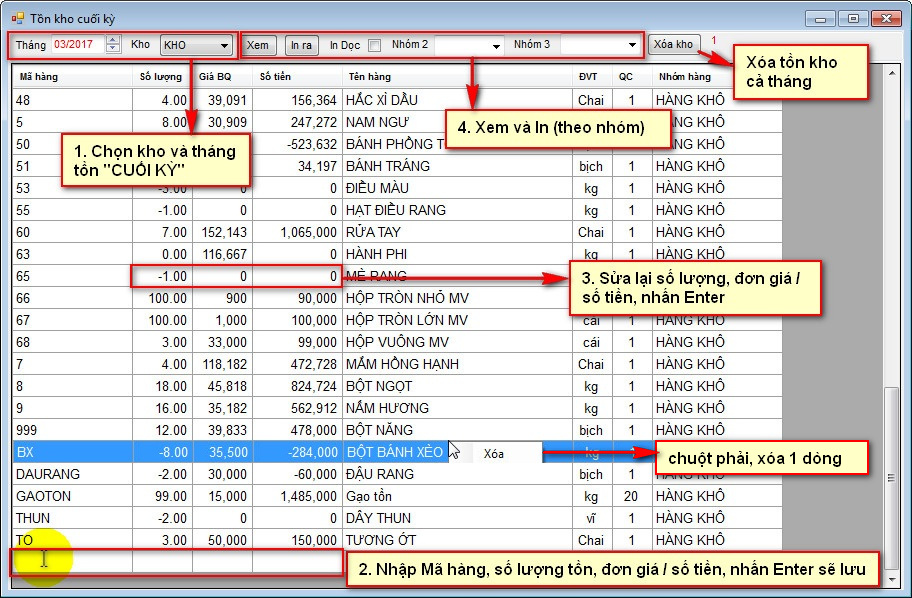This screenshot has width=912, height=598.
Task: Decrease the Tháng month with down arrow
Action: (x=114, y=49)
